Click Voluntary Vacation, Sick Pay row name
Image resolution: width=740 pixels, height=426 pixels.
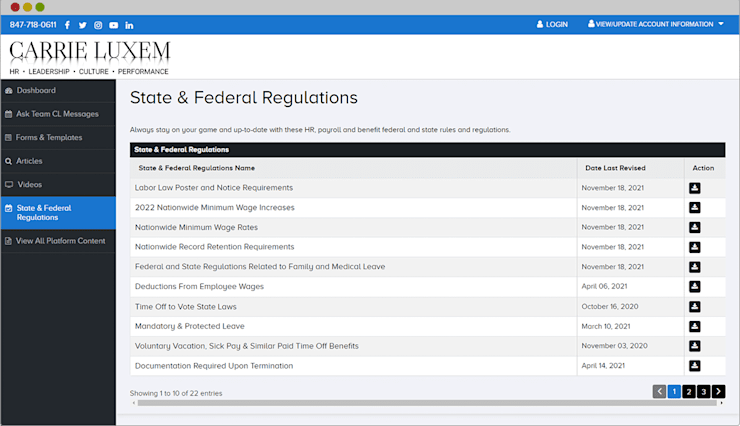click(247, 346)
